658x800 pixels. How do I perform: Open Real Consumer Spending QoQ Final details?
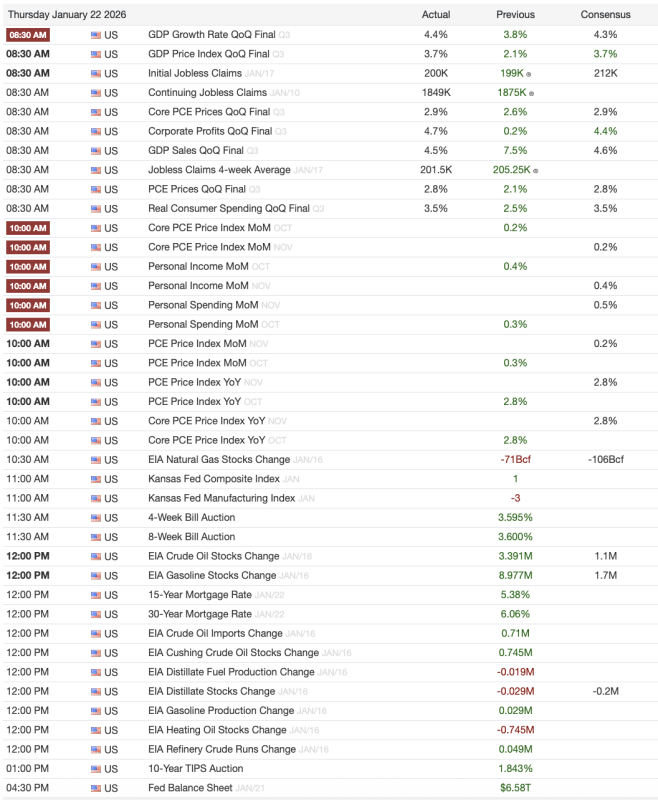[229, 208]
